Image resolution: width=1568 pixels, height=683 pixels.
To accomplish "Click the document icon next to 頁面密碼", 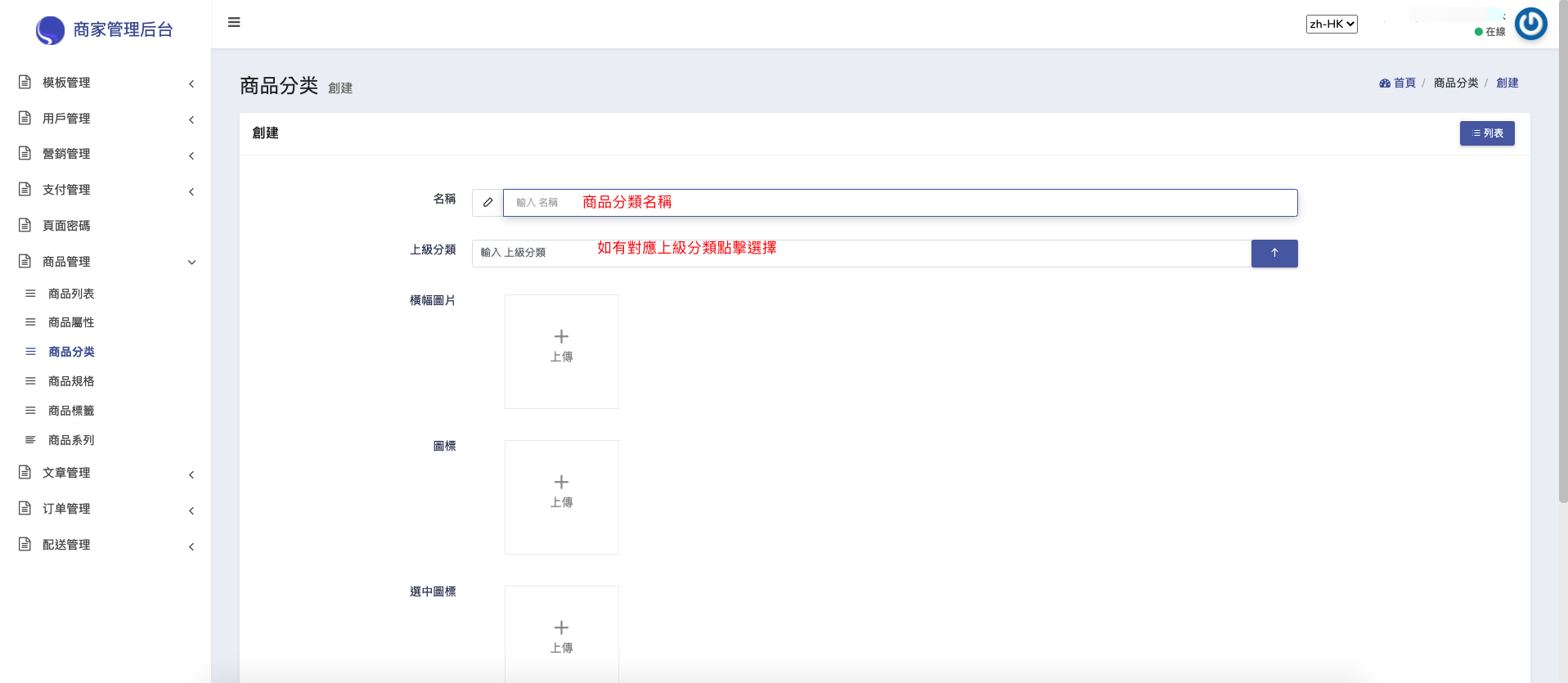I will (x=25, y=225).
